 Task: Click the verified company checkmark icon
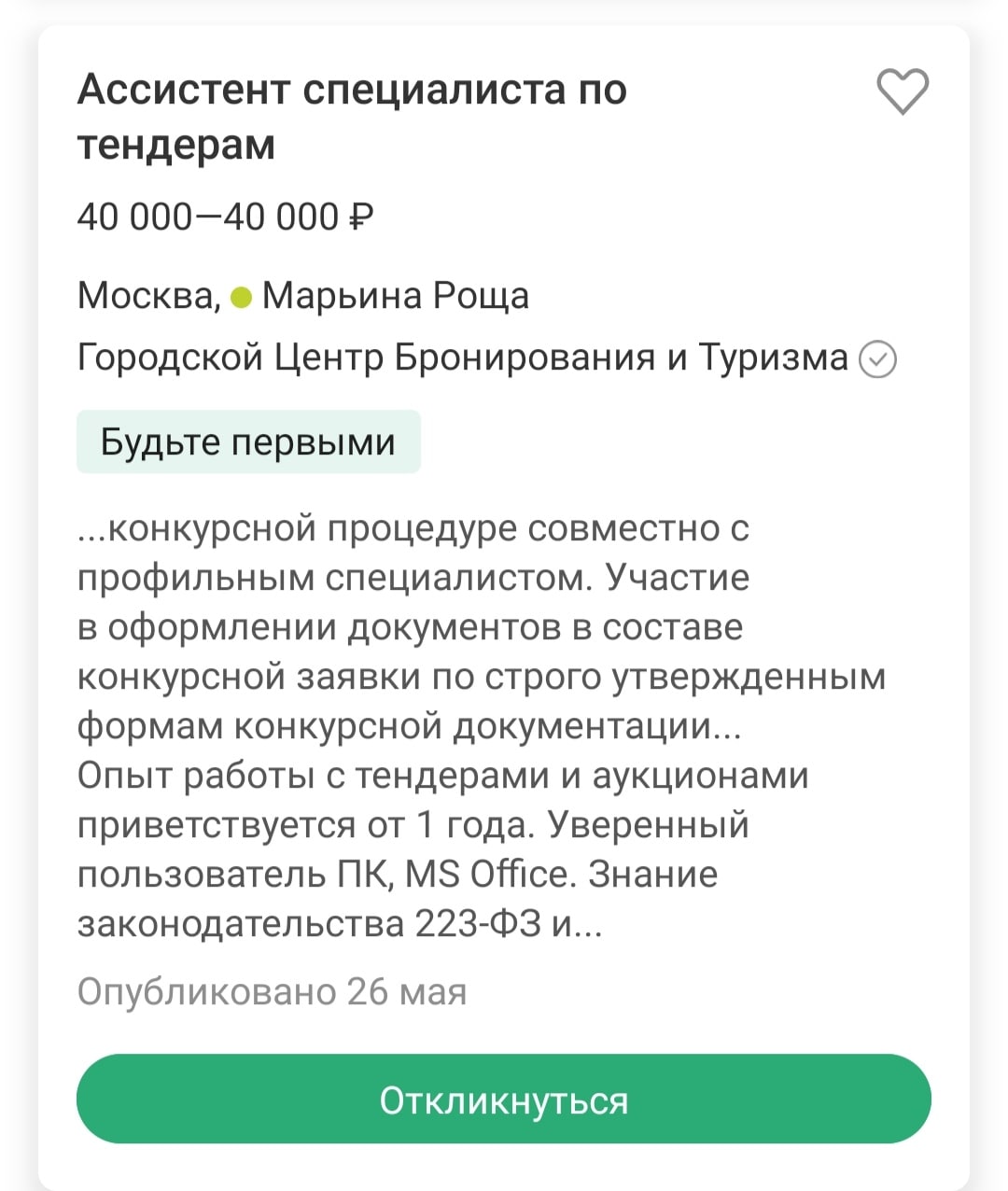[x=877, y=358]
